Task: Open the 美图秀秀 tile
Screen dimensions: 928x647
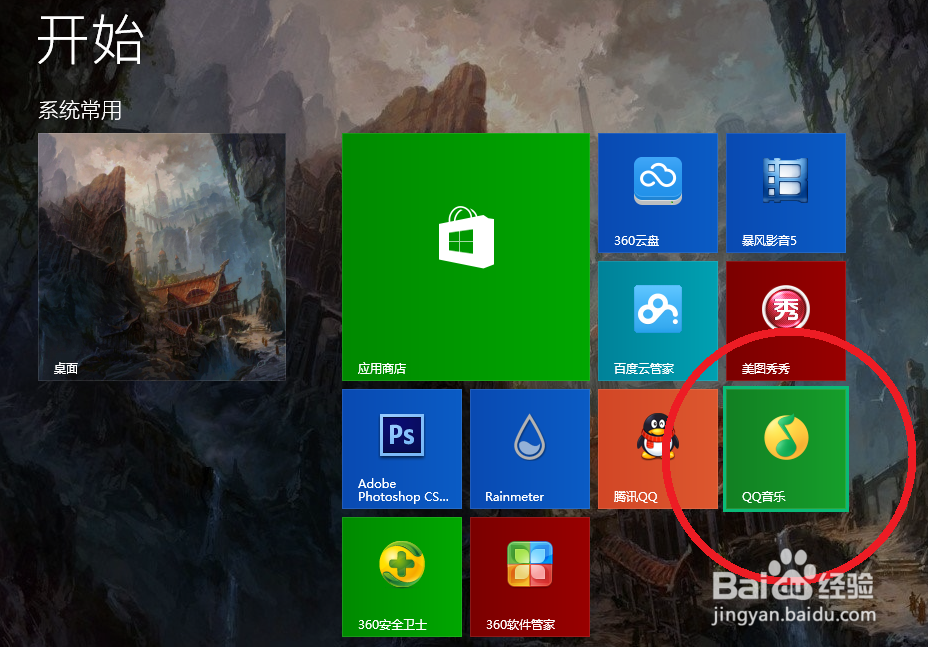Action: point(786,321)
